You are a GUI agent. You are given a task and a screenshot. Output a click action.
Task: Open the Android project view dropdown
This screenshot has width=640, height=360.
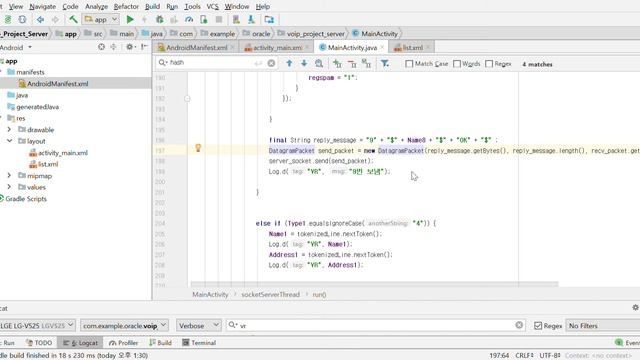coord(16,47)
